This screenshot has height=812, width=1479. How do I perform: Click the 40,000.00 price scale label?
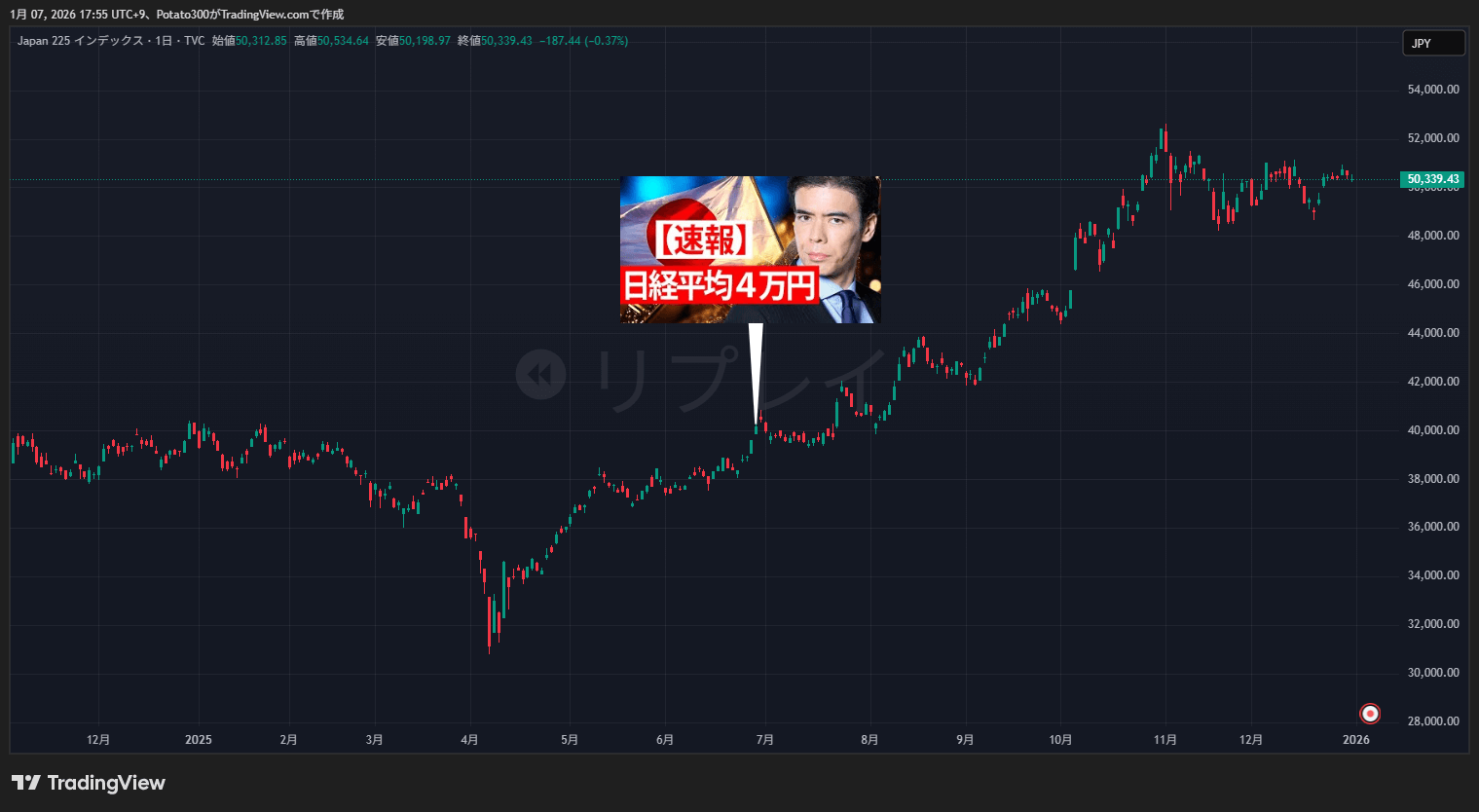1433,430
